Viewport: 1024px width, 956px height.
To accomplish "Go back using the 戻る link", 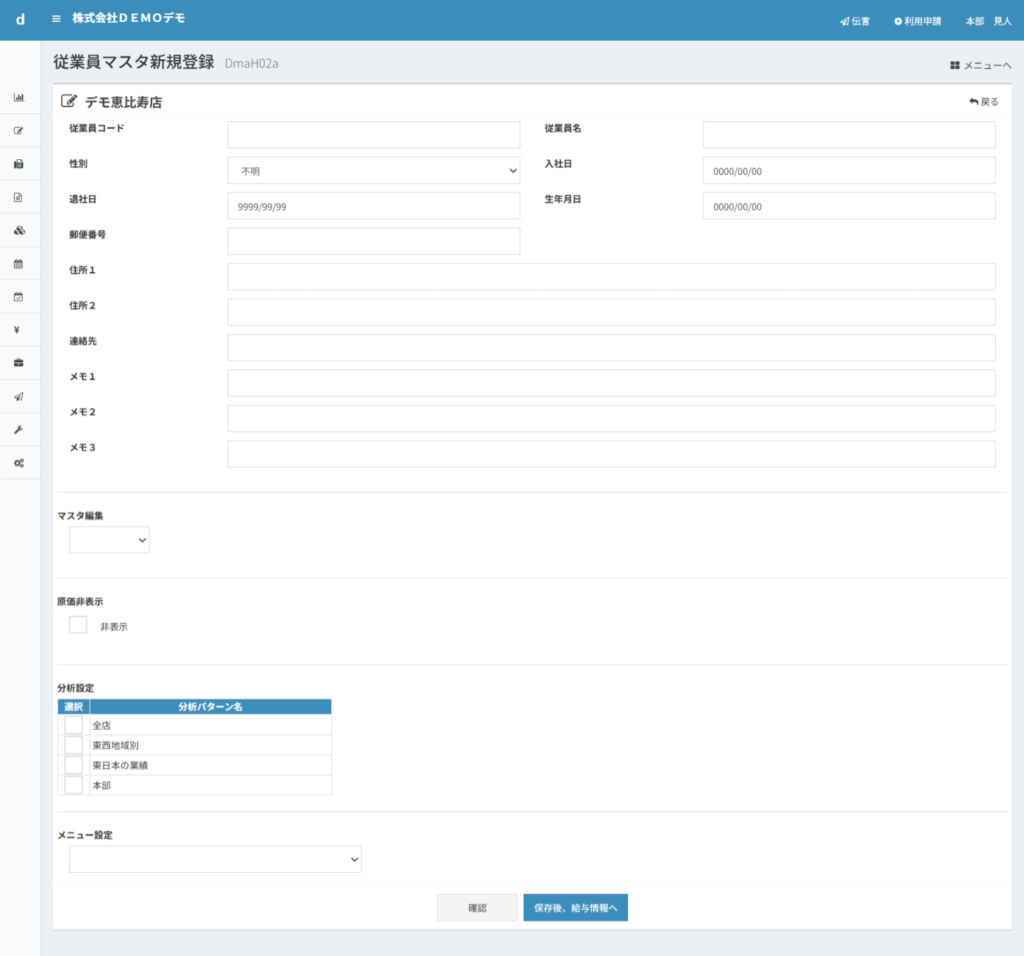I will [983, 102].
